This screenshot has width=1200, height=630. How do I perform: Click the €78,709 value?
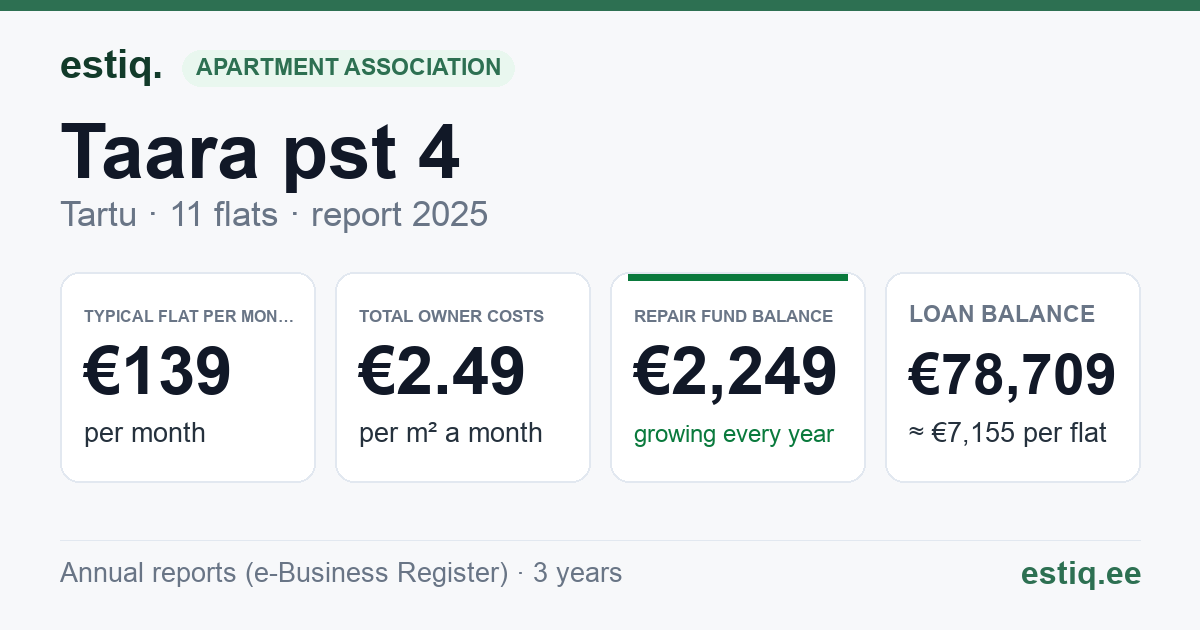coord(1012,375)
